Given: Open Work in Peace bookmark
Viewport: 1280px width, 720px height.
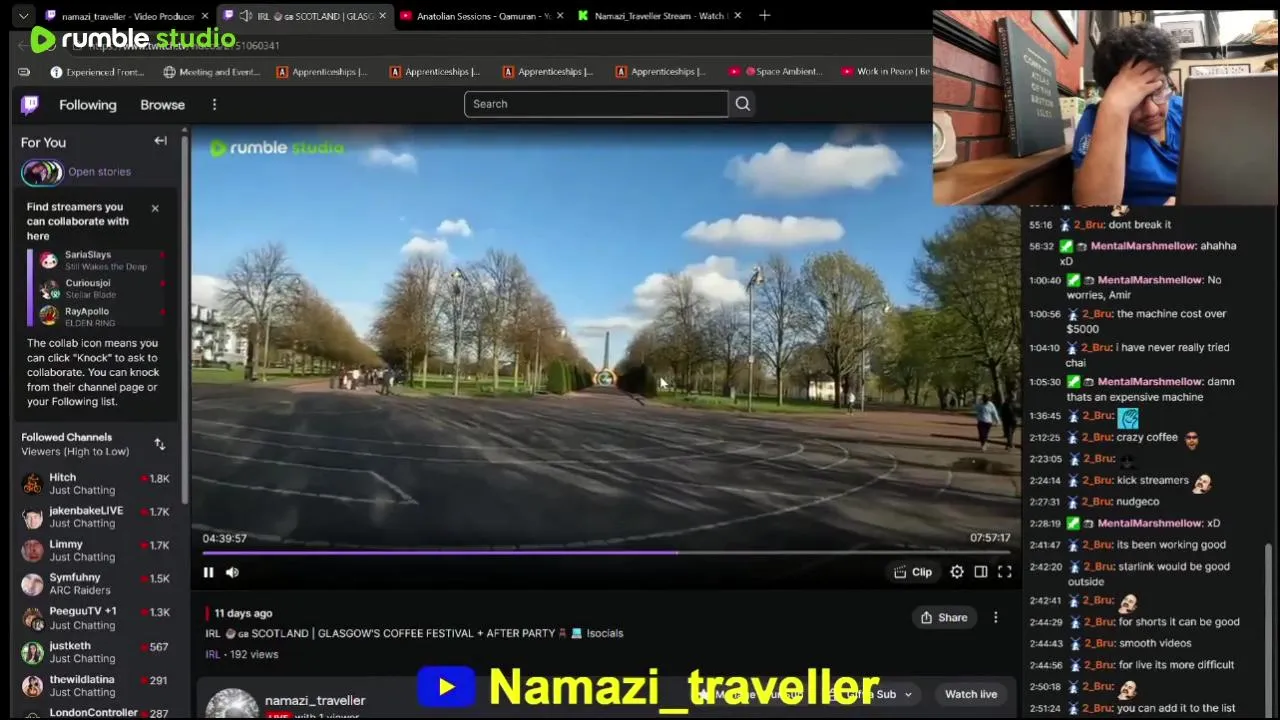Looking at the screenshot, I should [886, 72].
